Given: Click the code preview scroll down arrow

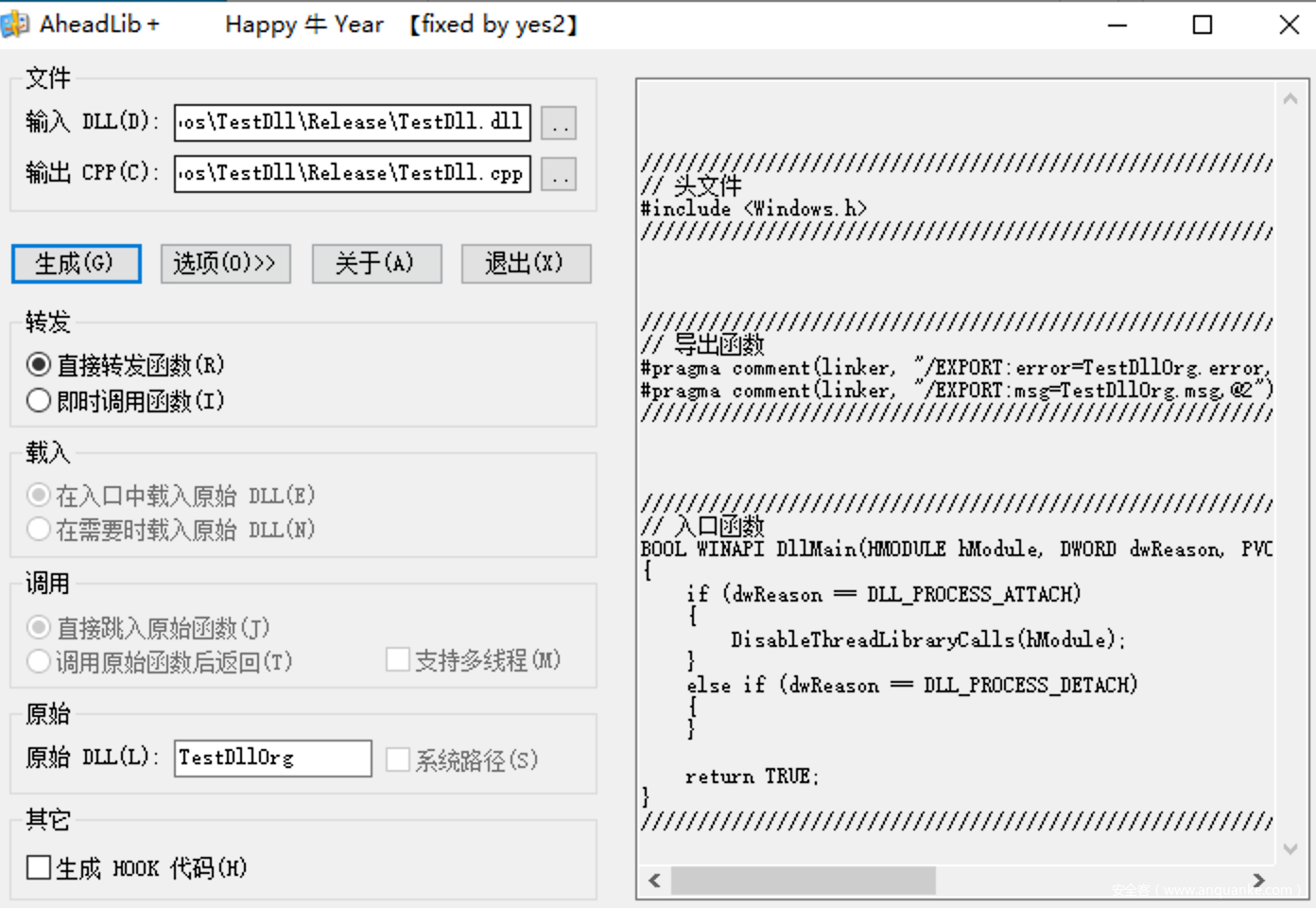Looking at the screenshot, I should click(x=1290, y=849).
